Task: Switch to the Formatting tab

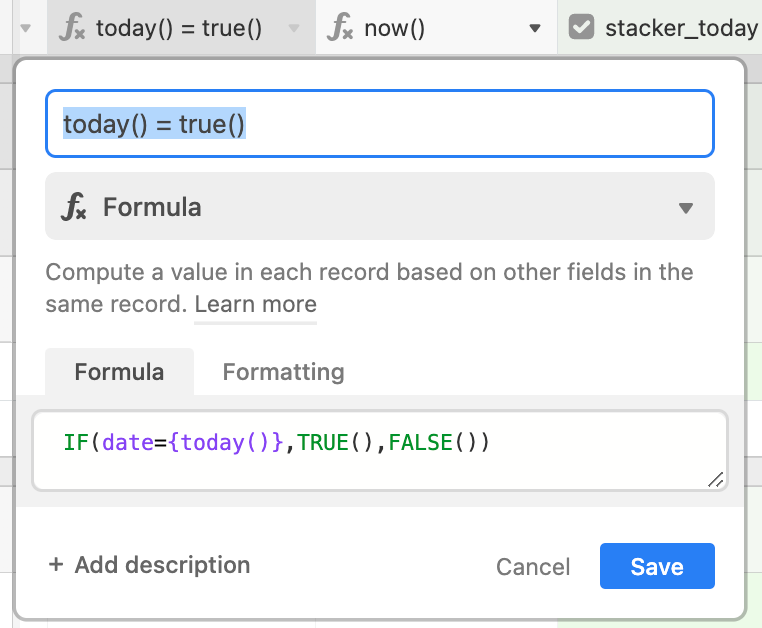Action: 283,372
